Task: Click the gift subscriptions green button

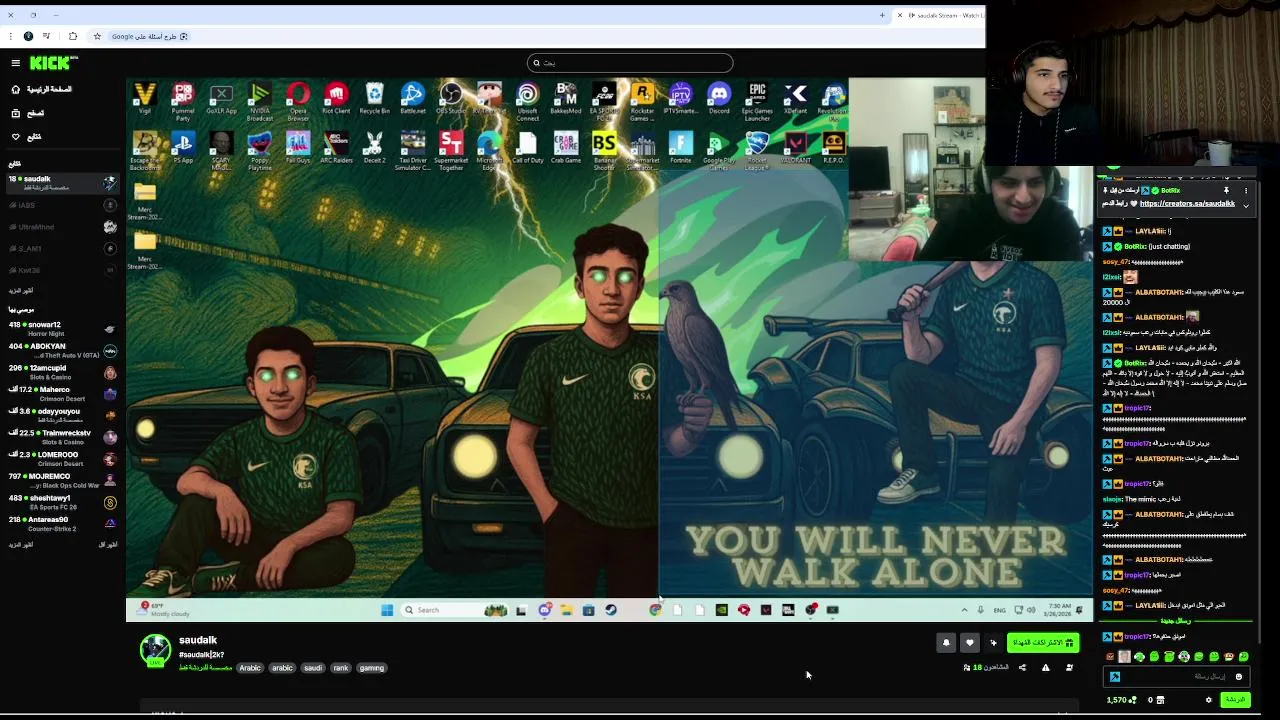Action: coord(1043,643)
